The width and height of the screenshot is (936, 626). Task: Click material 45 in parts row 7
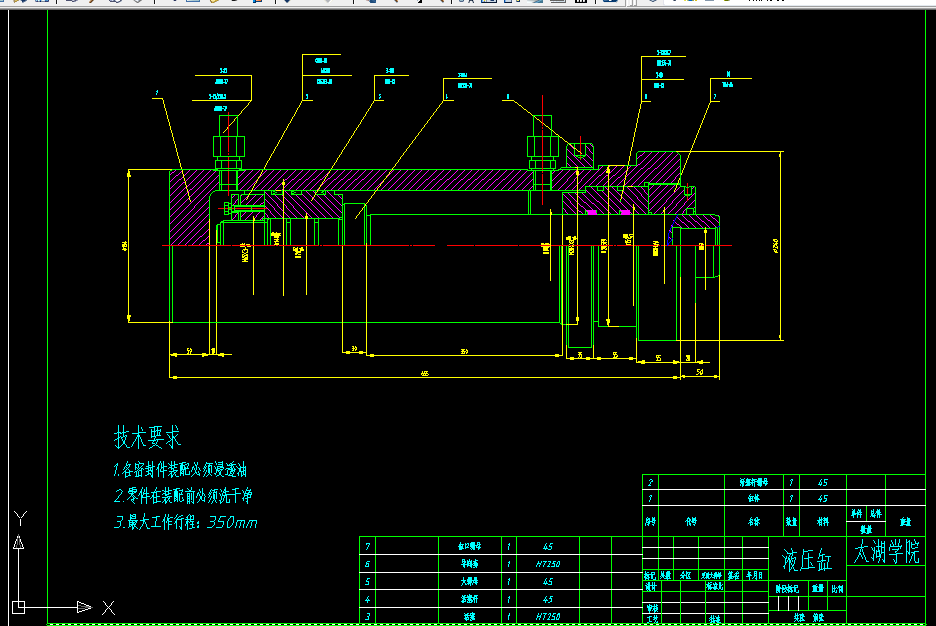pyautogui.click(x=548, y=546)
